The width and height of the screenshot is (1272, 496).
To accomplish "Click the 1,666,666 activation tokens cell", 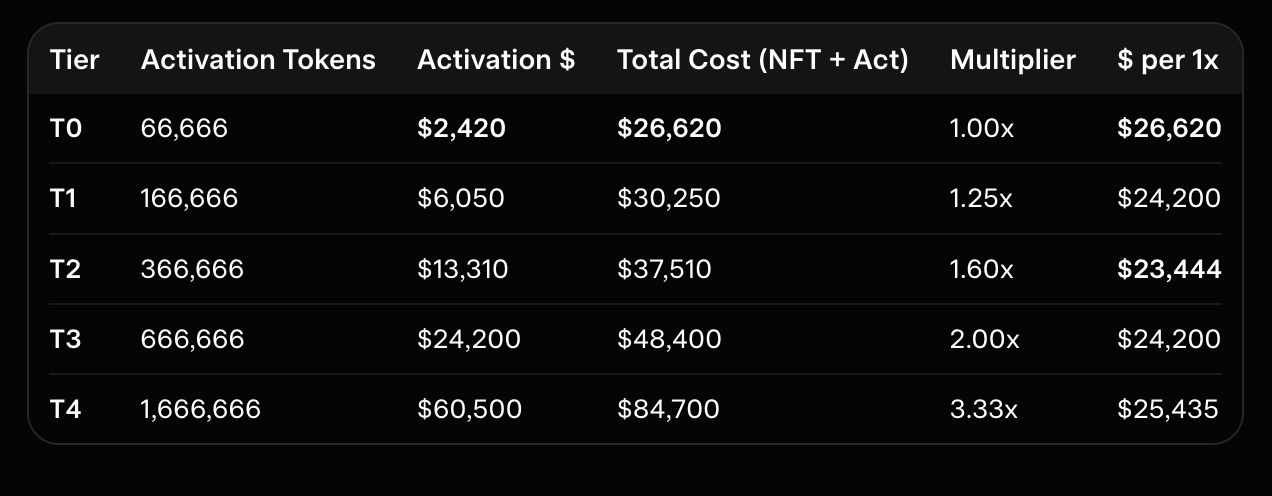I will click(x=201, y=408).
